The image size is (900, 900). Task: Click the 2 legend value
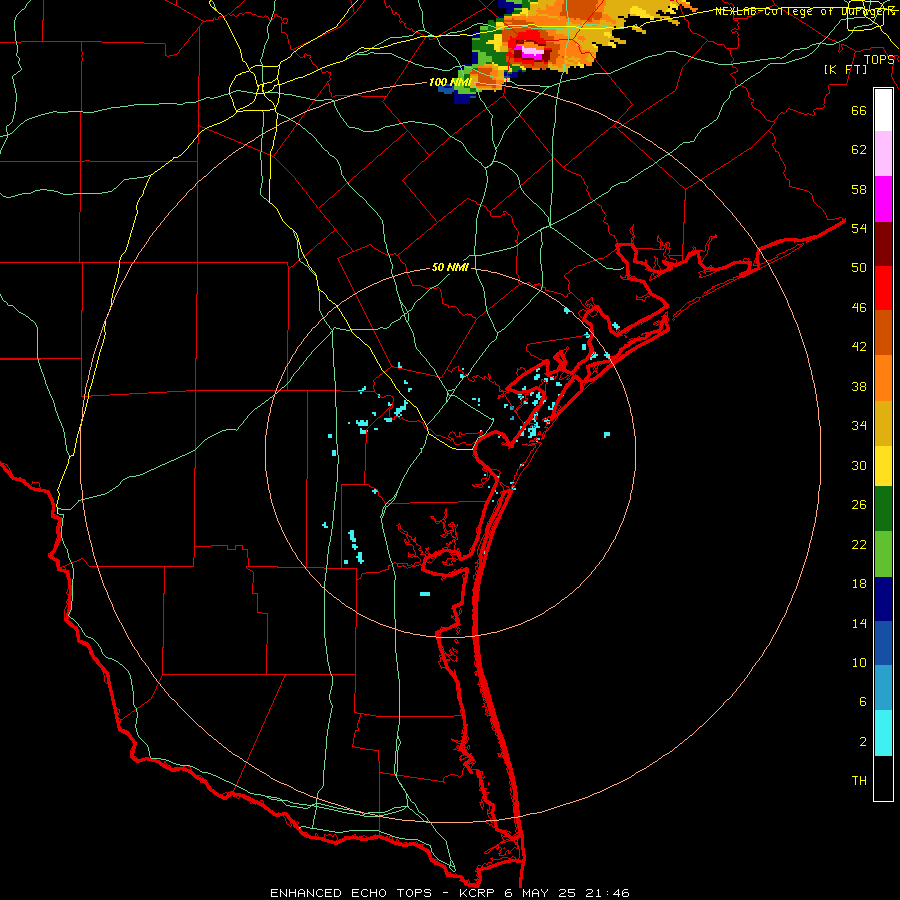[x=863, y=742]
